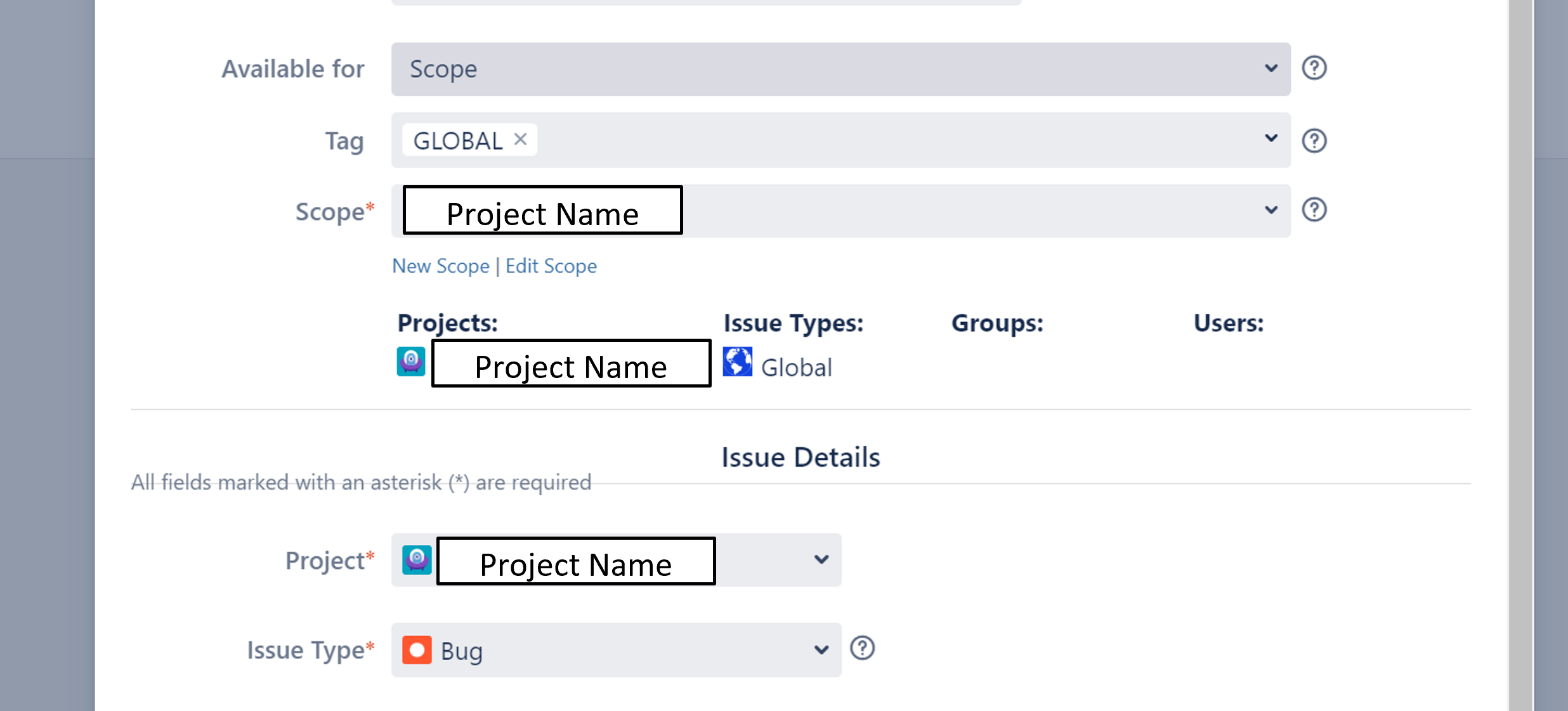Open the Available for Scope dropdown
This screenshot has height=711, width=1568.
840,69
